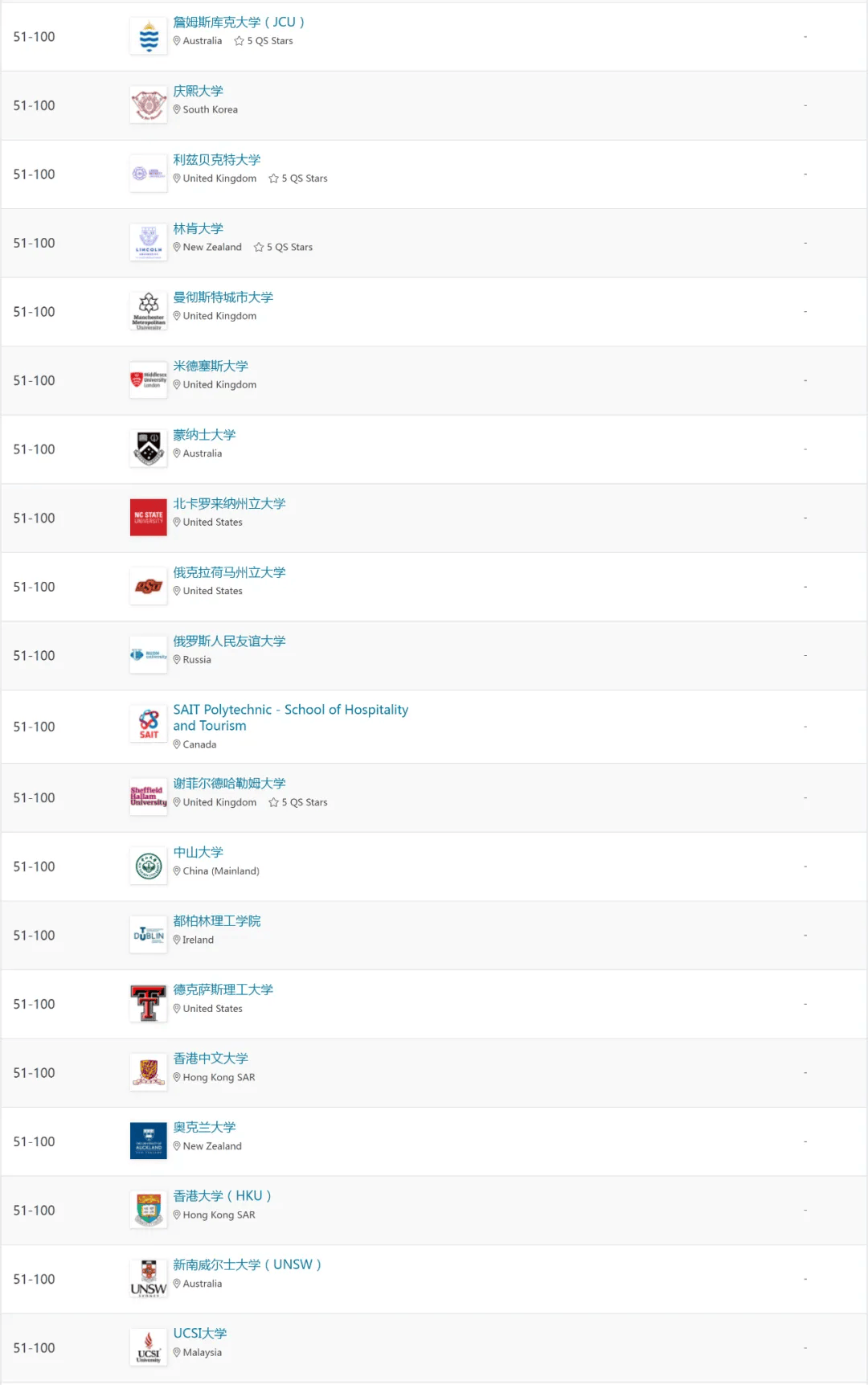
Task: Click the James Cook University (JCU) logo
Action: 149,36
